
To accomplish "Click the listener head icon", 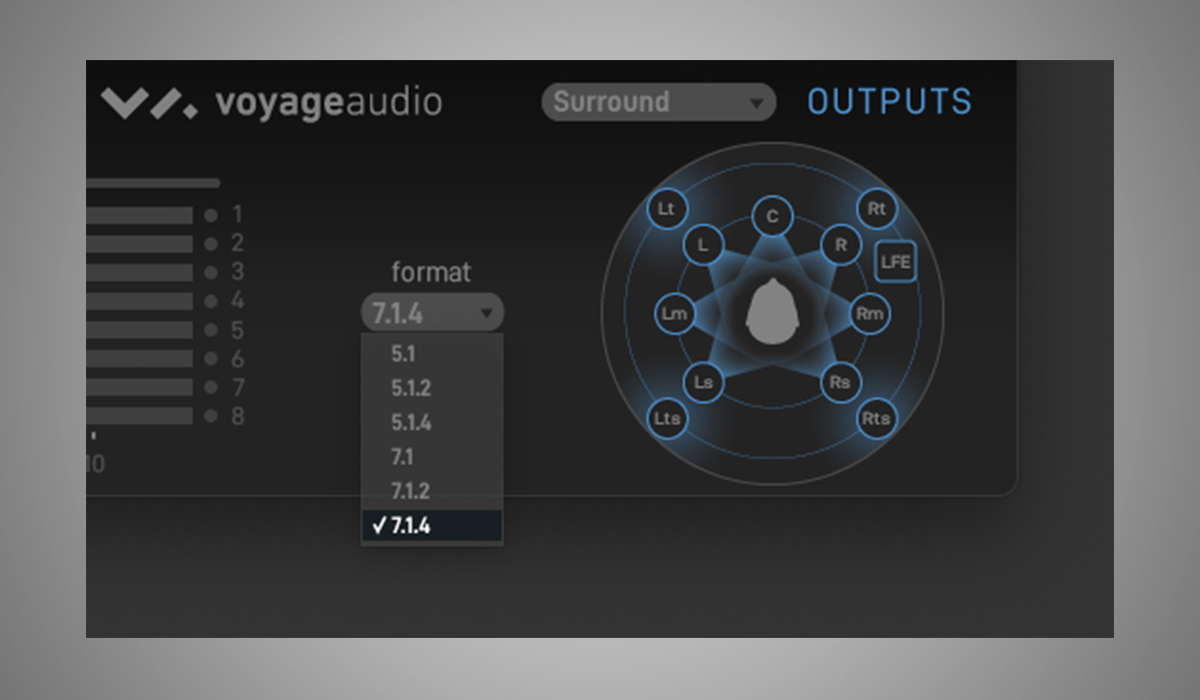I will [x=772, y=312].
